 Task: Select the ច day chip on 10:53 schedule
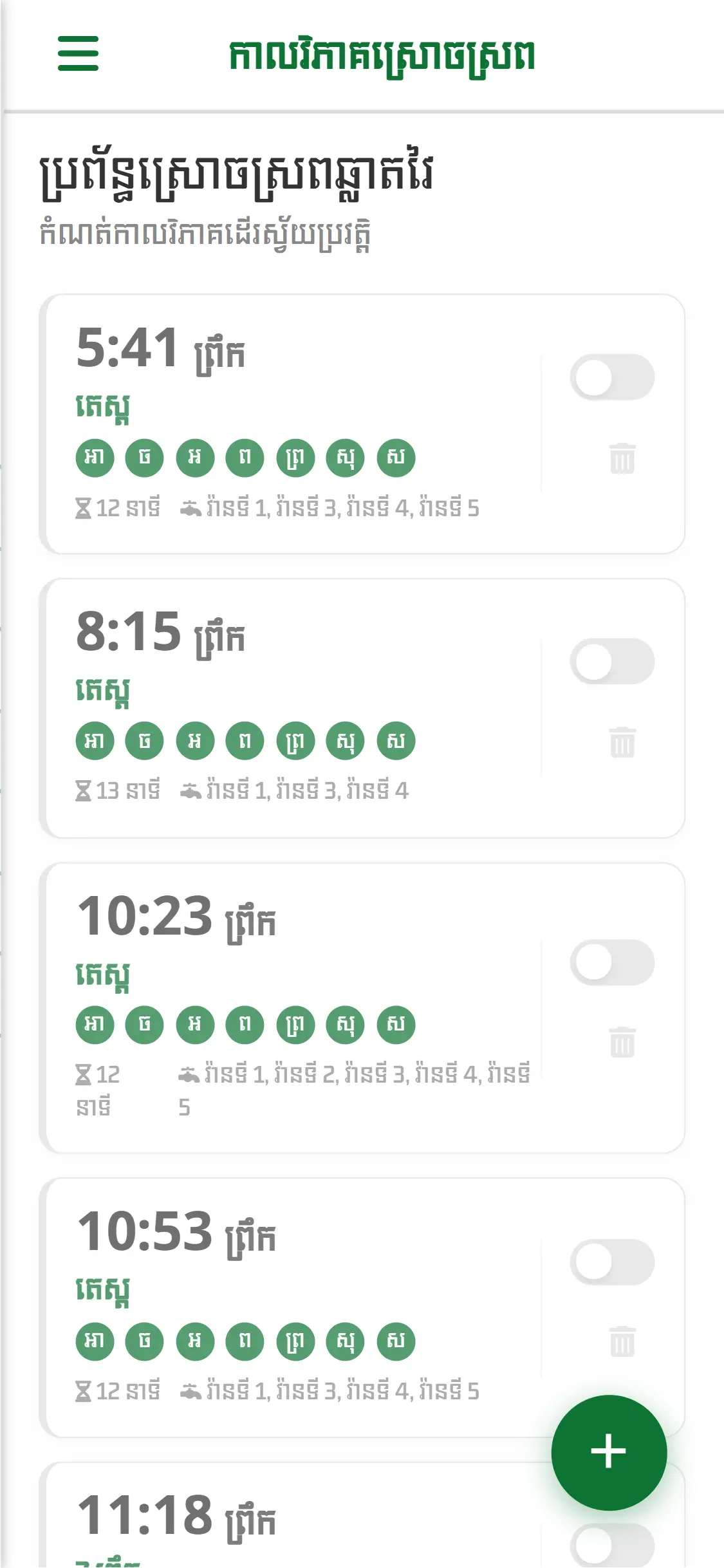point(145,1341)
